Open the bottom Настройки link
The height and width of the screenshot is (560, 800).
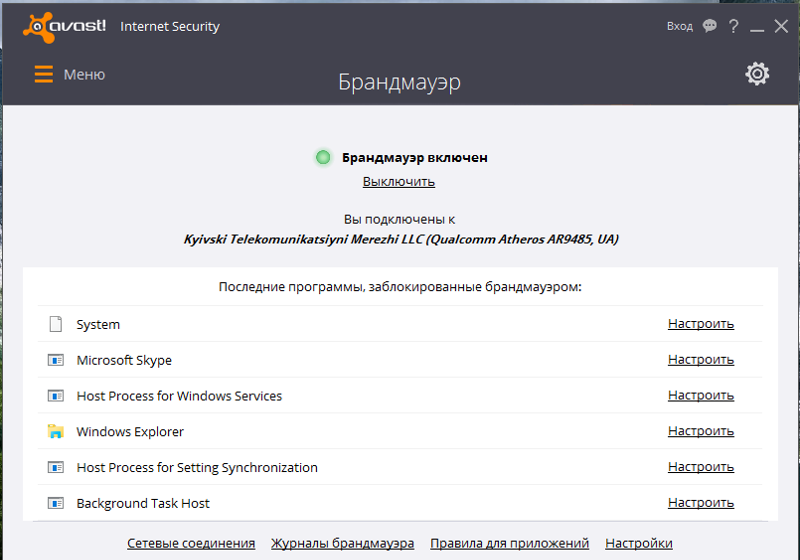coord(639,543)
